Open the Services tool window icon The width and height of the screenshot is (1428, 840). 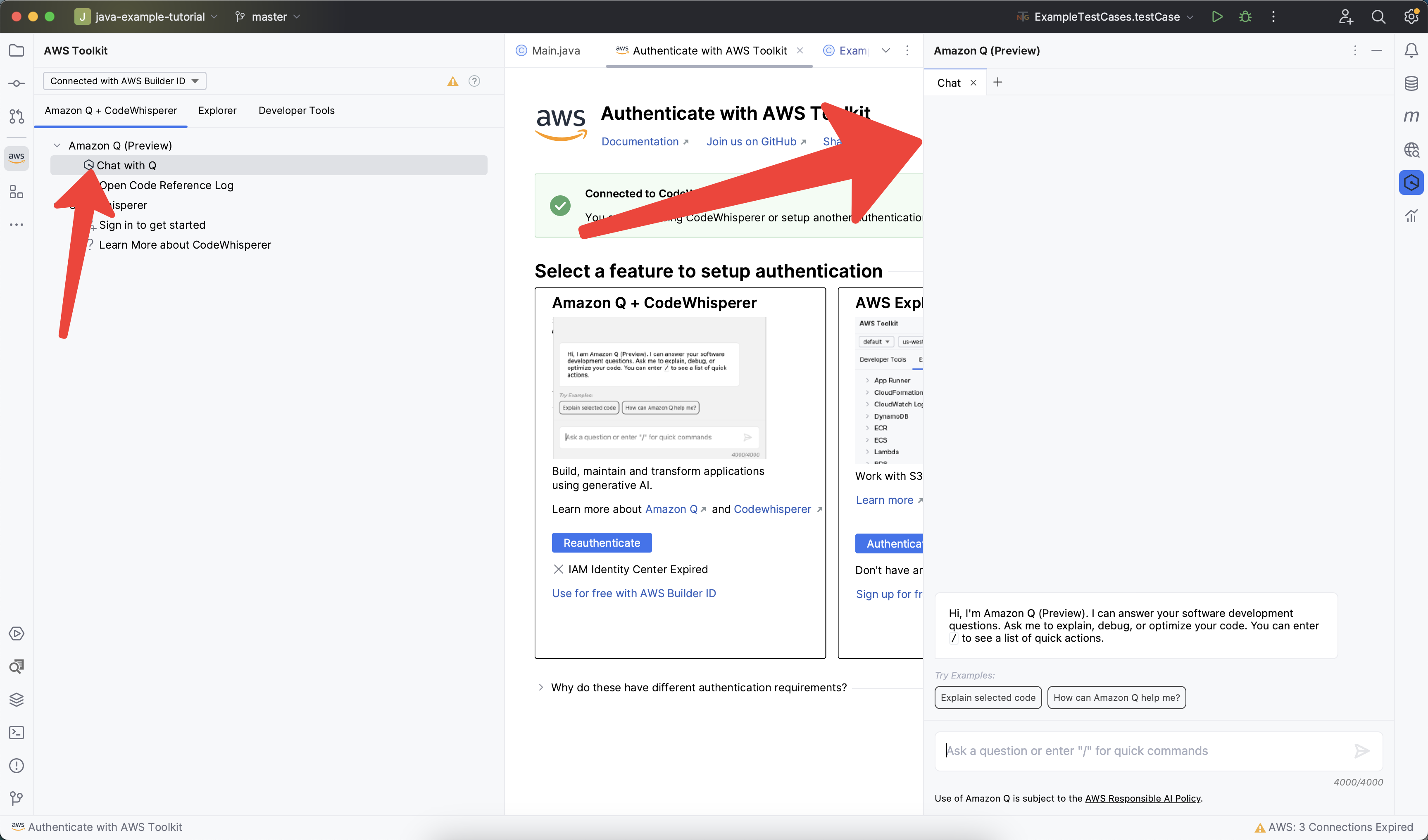pyautogui.click(x=17, y=633)
